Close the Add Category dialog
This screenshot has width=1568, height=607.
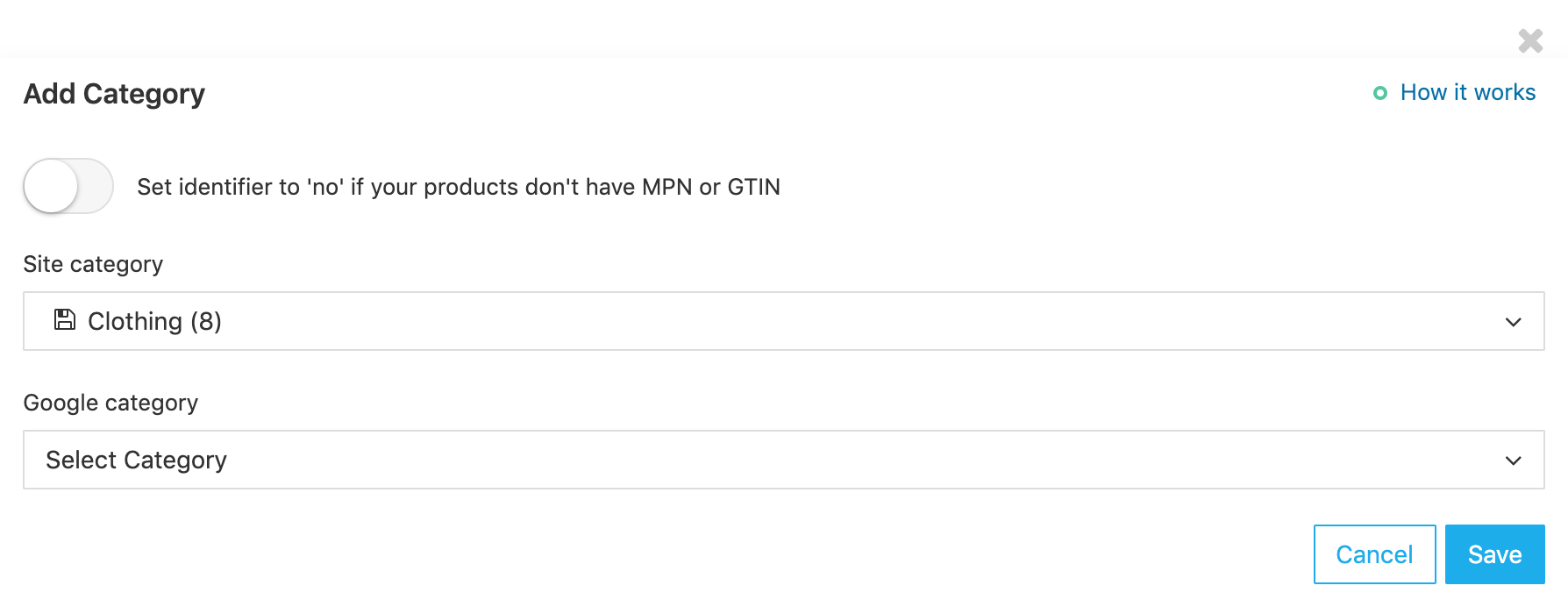coord(1530,40)
